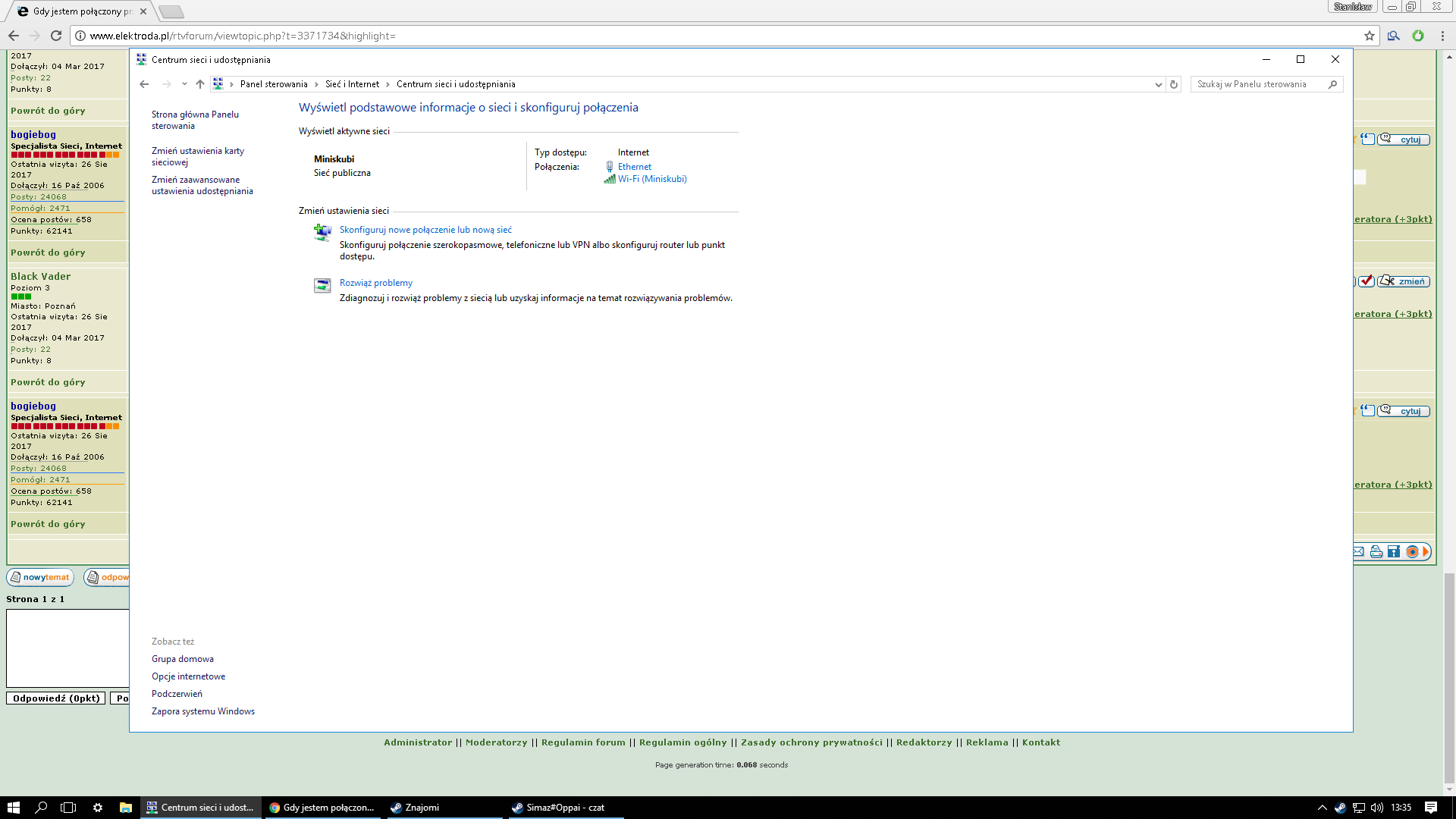The width and height of the screenshot is (1456, 819).
Task: Show hidden tray icons chevron
Action: [x=1323, y=808]
